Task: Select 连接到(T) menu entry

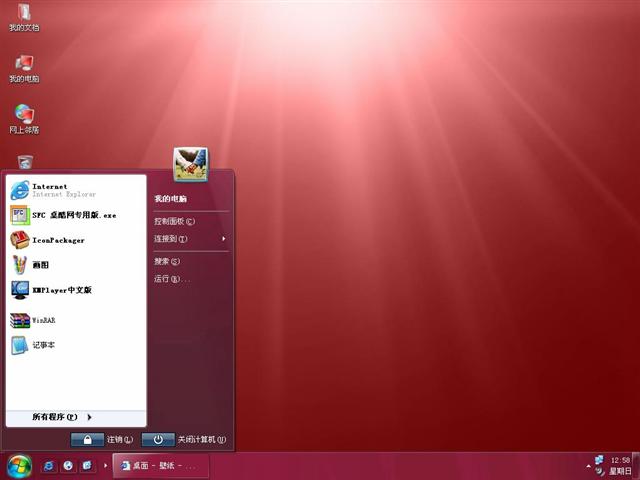Action: [171, 239]
